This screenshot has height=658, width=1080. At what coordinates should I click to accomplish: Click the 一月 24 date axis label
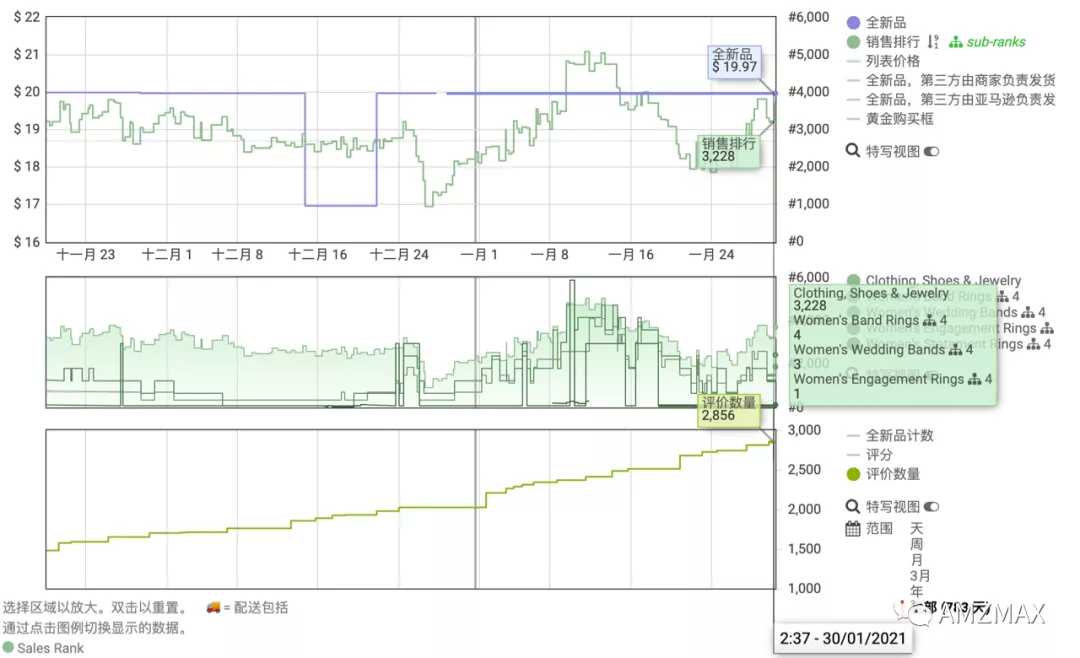(x=712, y=255)
